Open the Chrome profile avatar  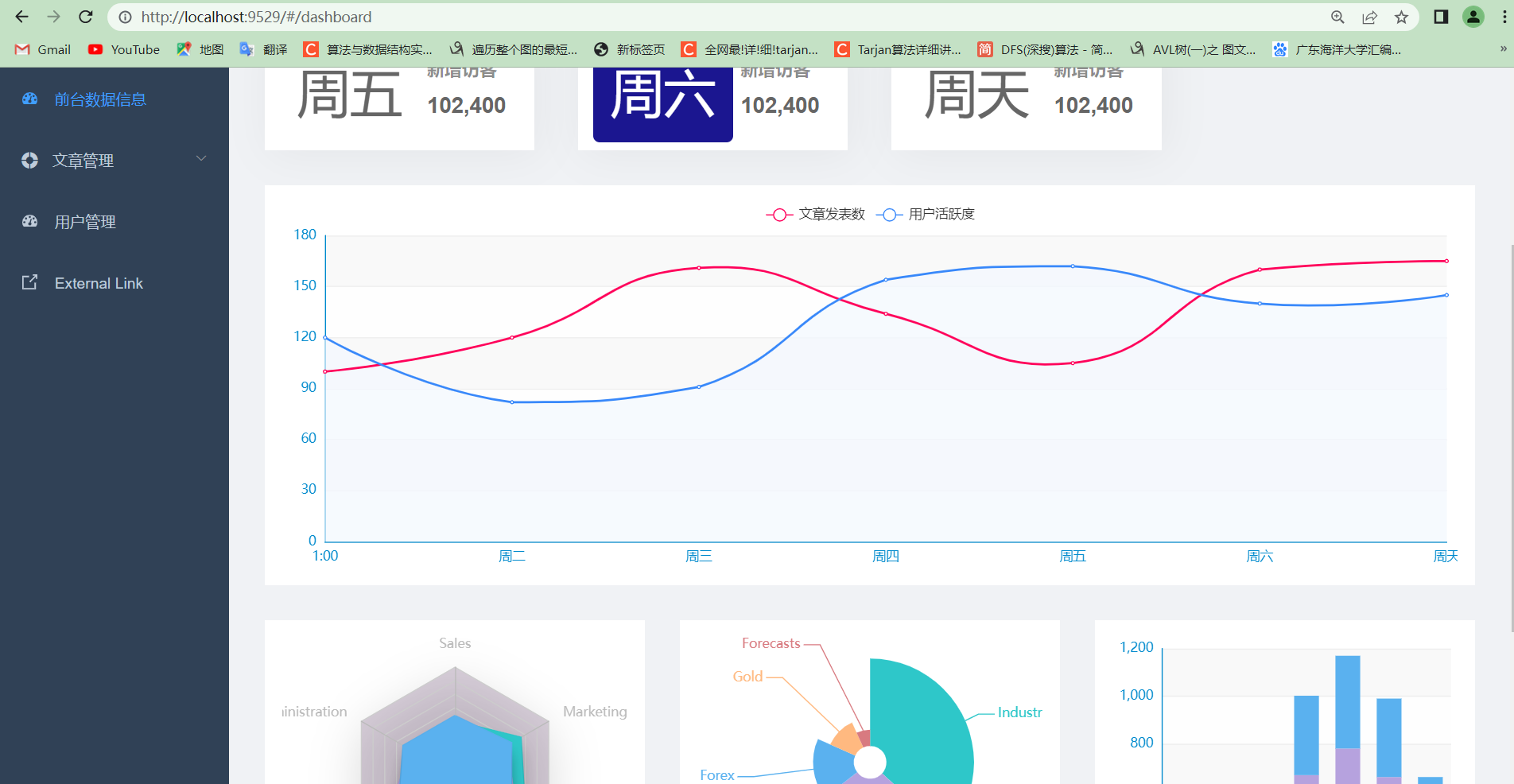coord(1473,17)
